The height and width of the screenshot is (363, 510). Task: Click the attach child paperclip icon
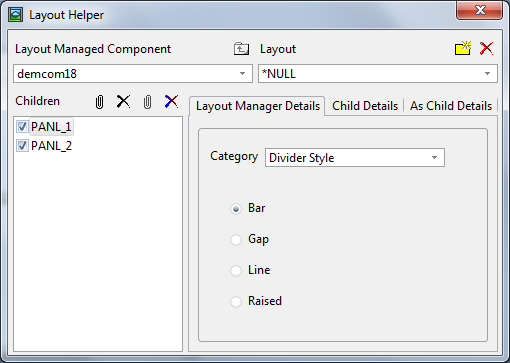coord(99,102)
